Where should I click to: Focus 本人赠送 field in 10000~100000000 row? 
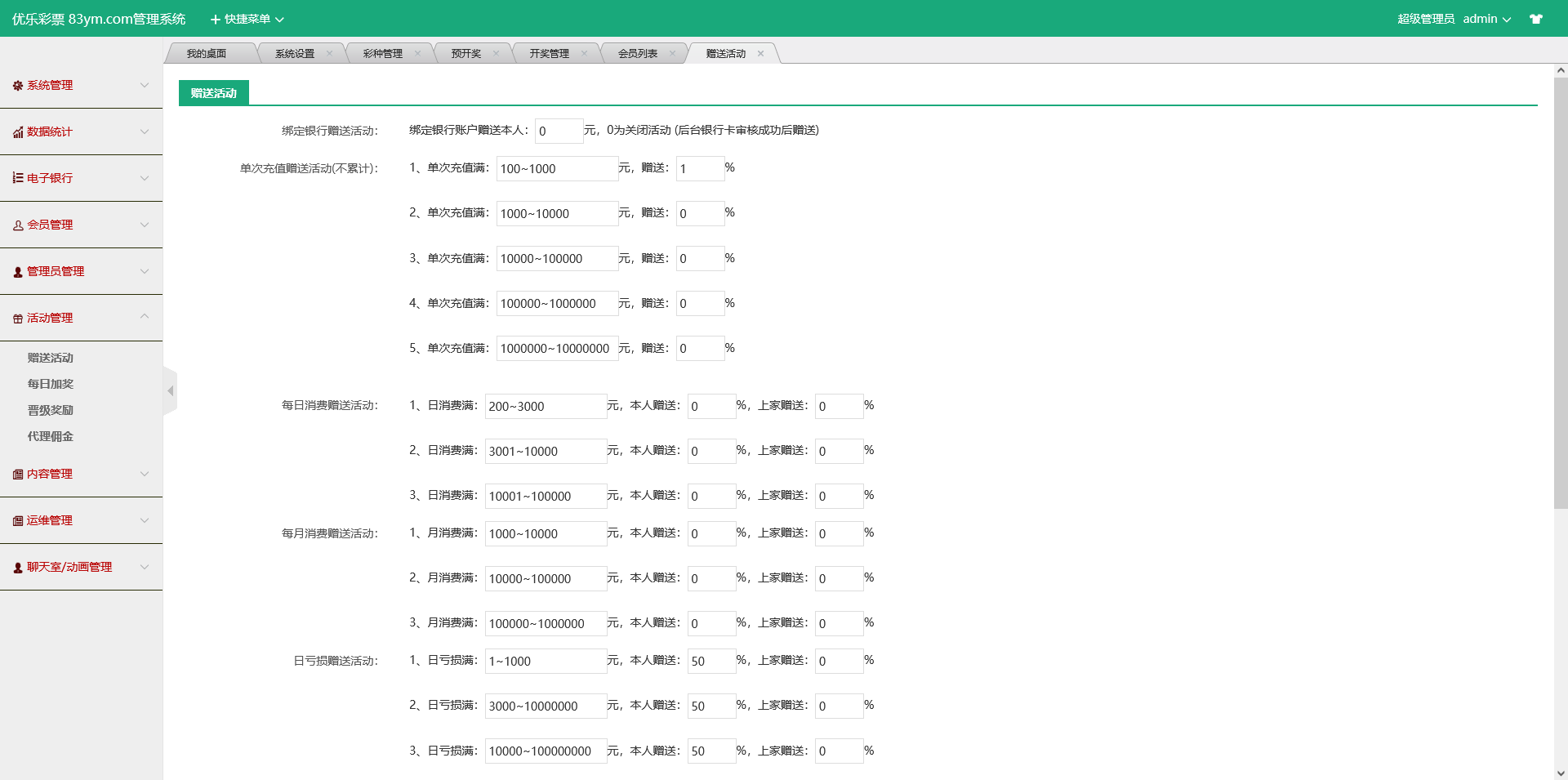click(x=712, y=751)
